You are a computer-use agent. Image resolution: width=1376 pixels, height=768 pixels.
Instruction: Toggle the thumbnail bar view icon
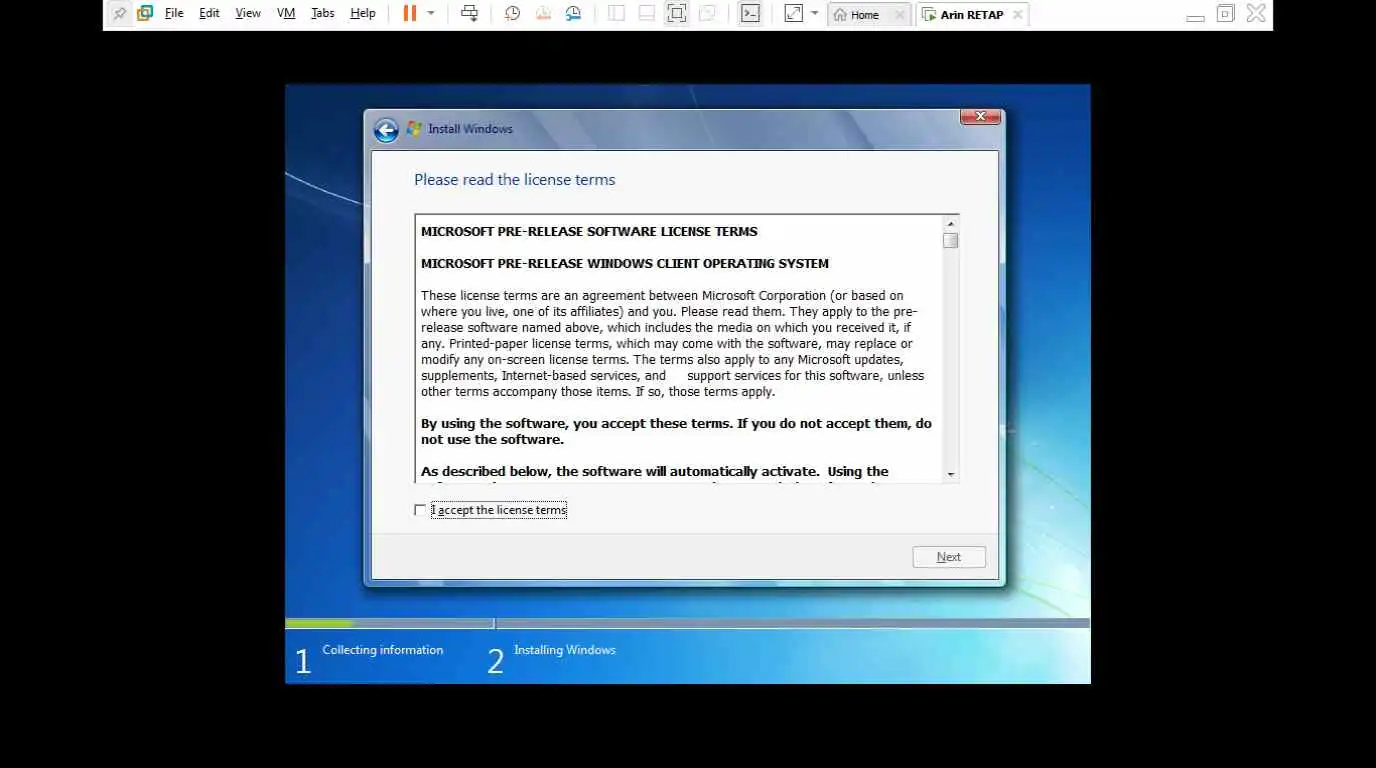click(646, 14)
